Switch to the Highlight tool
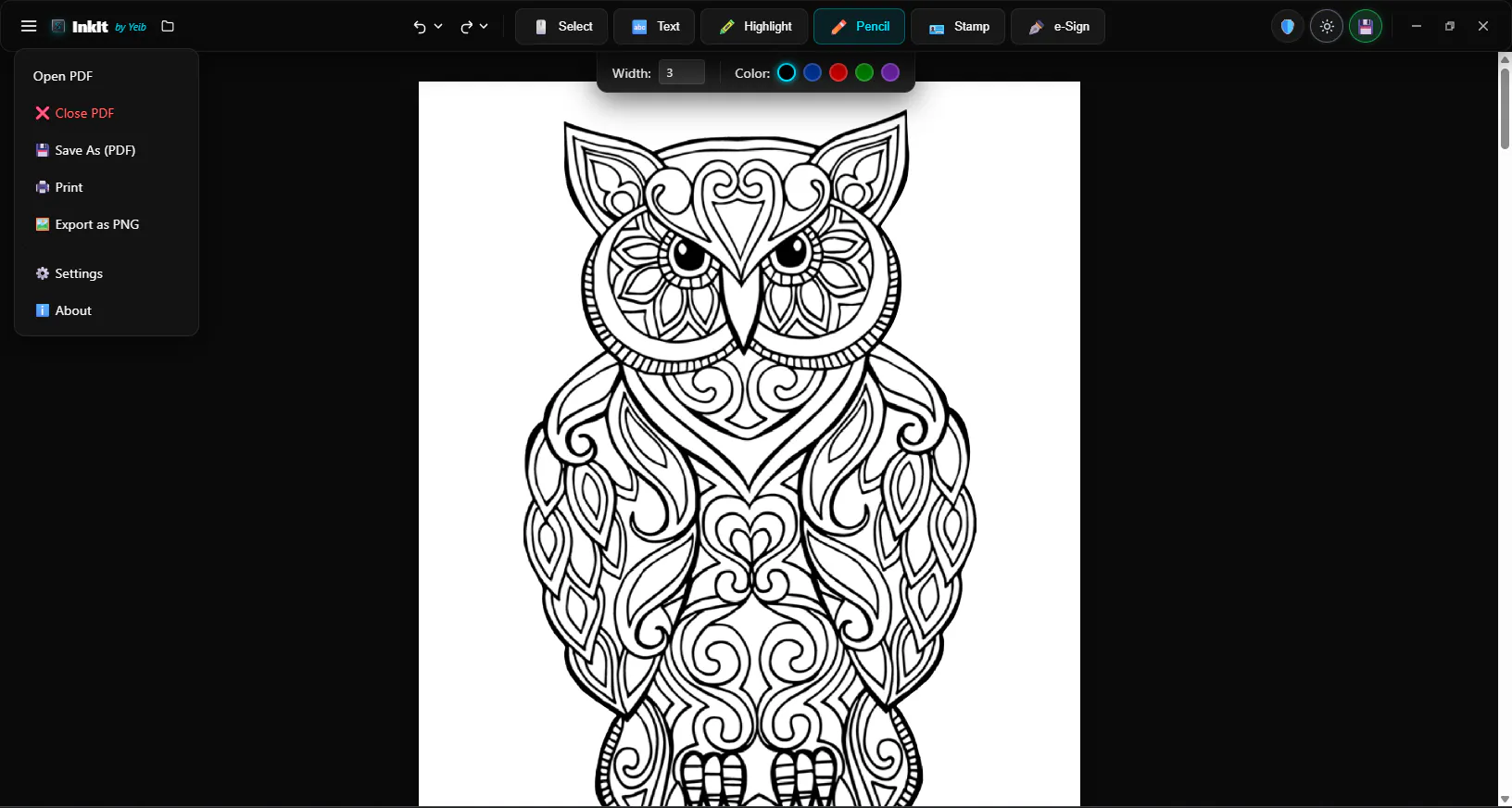The height and width of the screenshot is (808, 1512). (x=754, y=27)
